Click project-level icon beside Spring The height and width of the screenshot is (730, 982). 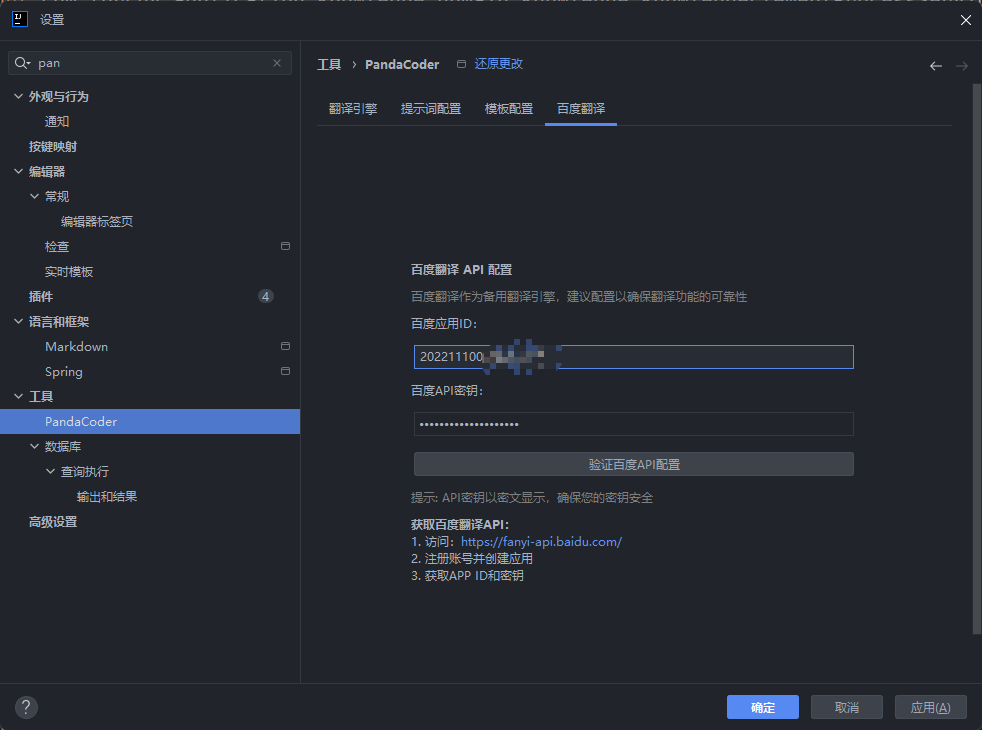pos(286,371)
